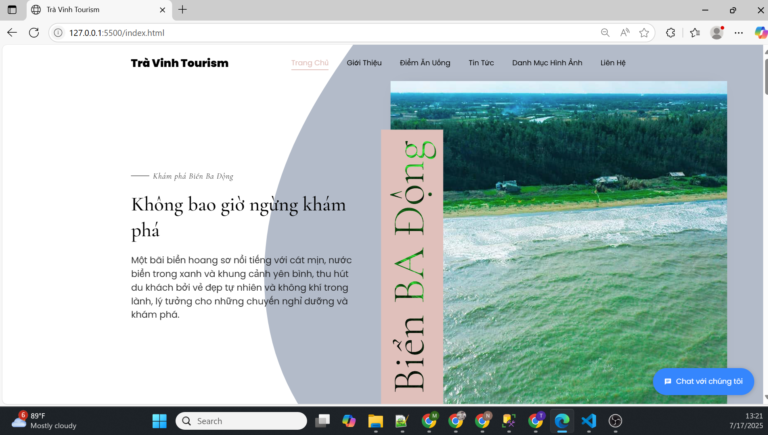Select the Trà Vinh Tourism browser tab

(99, 10)
